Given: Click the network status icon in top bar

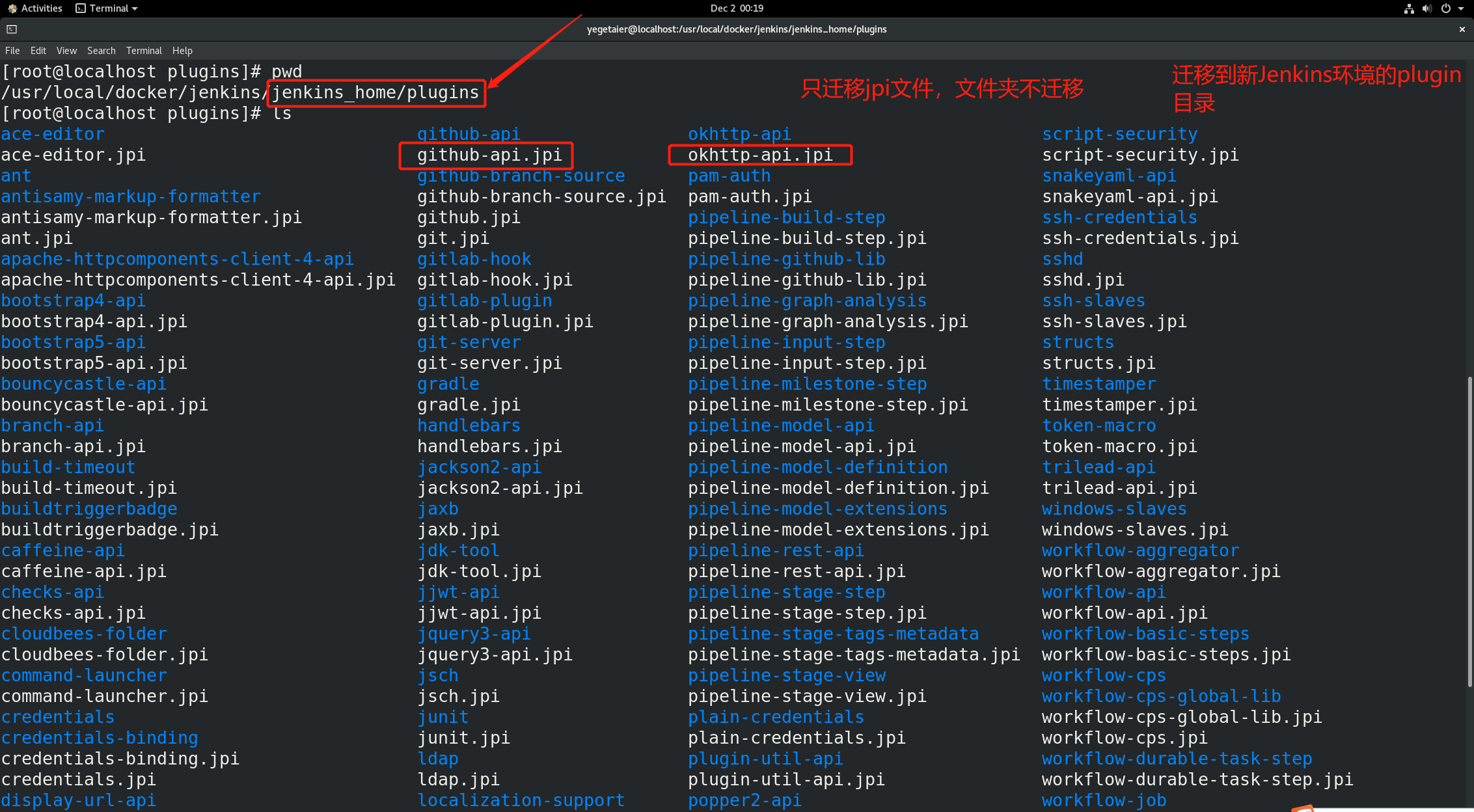Looking at the screenshot, I should (1408, 8).
